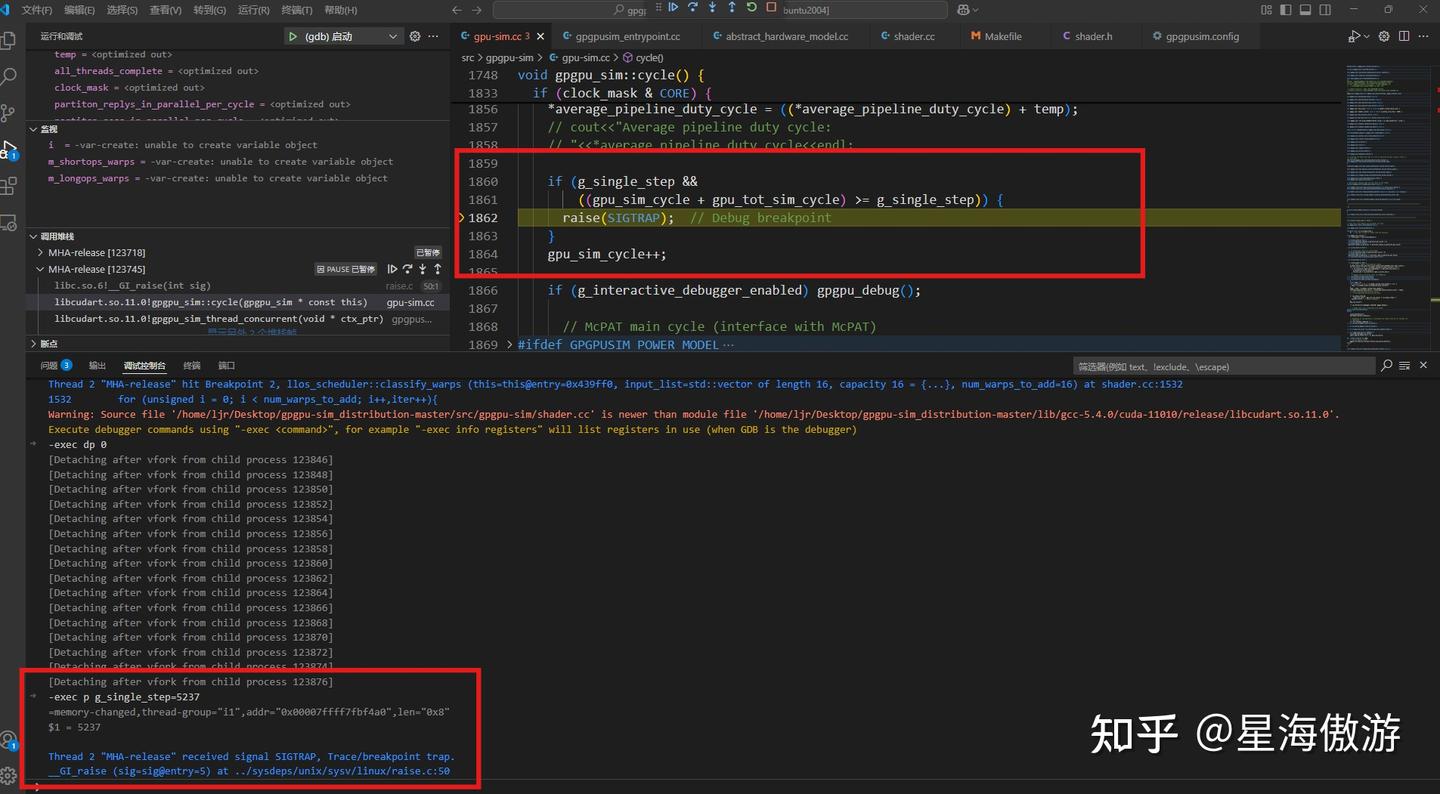Screen dimensions: 1440x794
Task: Open 终端 terminal panel tab
Action: pos(192,365)
